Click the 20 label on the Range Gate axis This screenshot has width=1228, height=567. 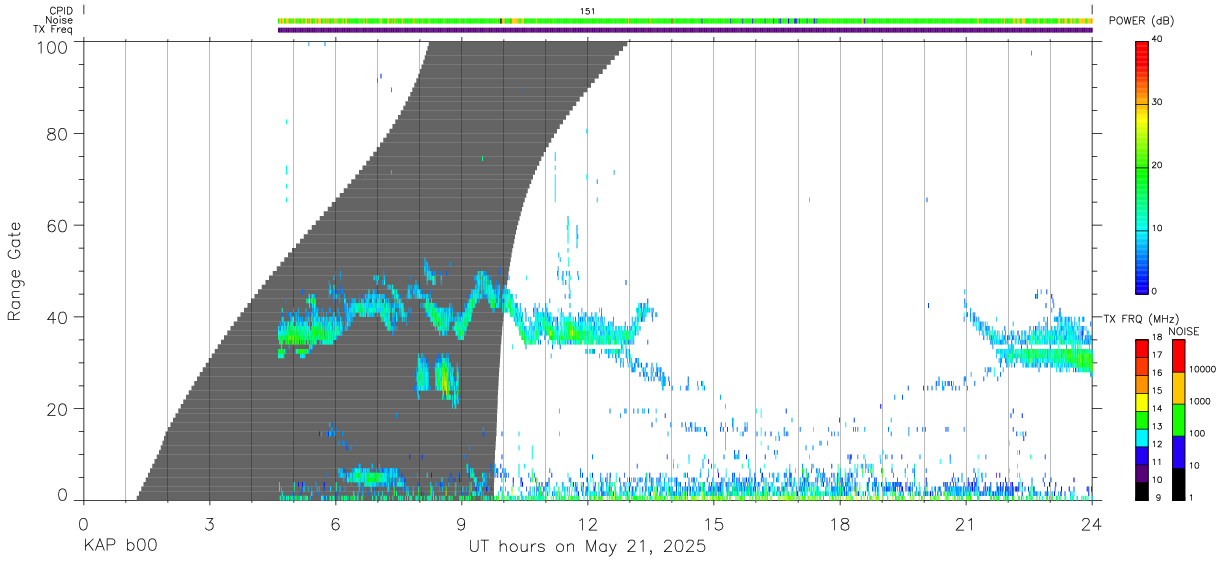(59, 410)
